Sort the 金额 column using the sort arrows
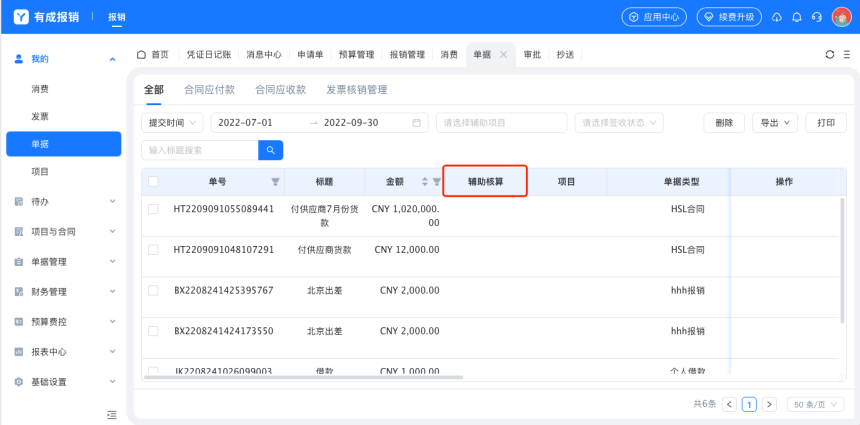 (x=424, y=182)
